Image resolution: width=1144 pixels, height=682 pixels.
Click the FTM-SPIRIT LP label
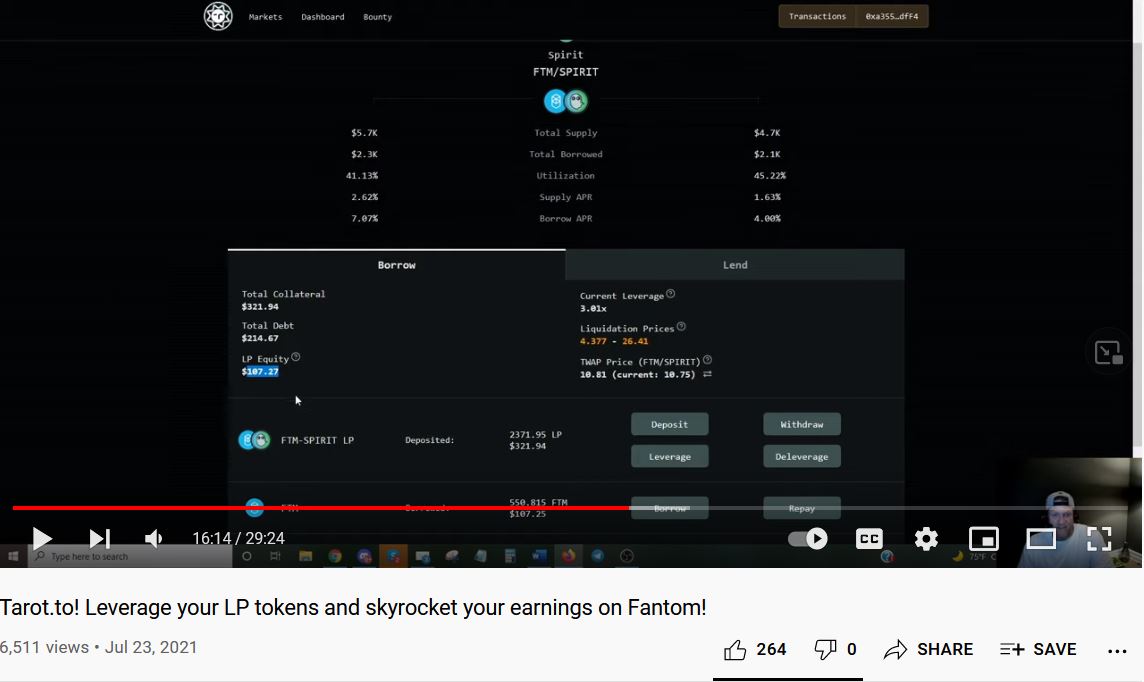coord(317,440)
